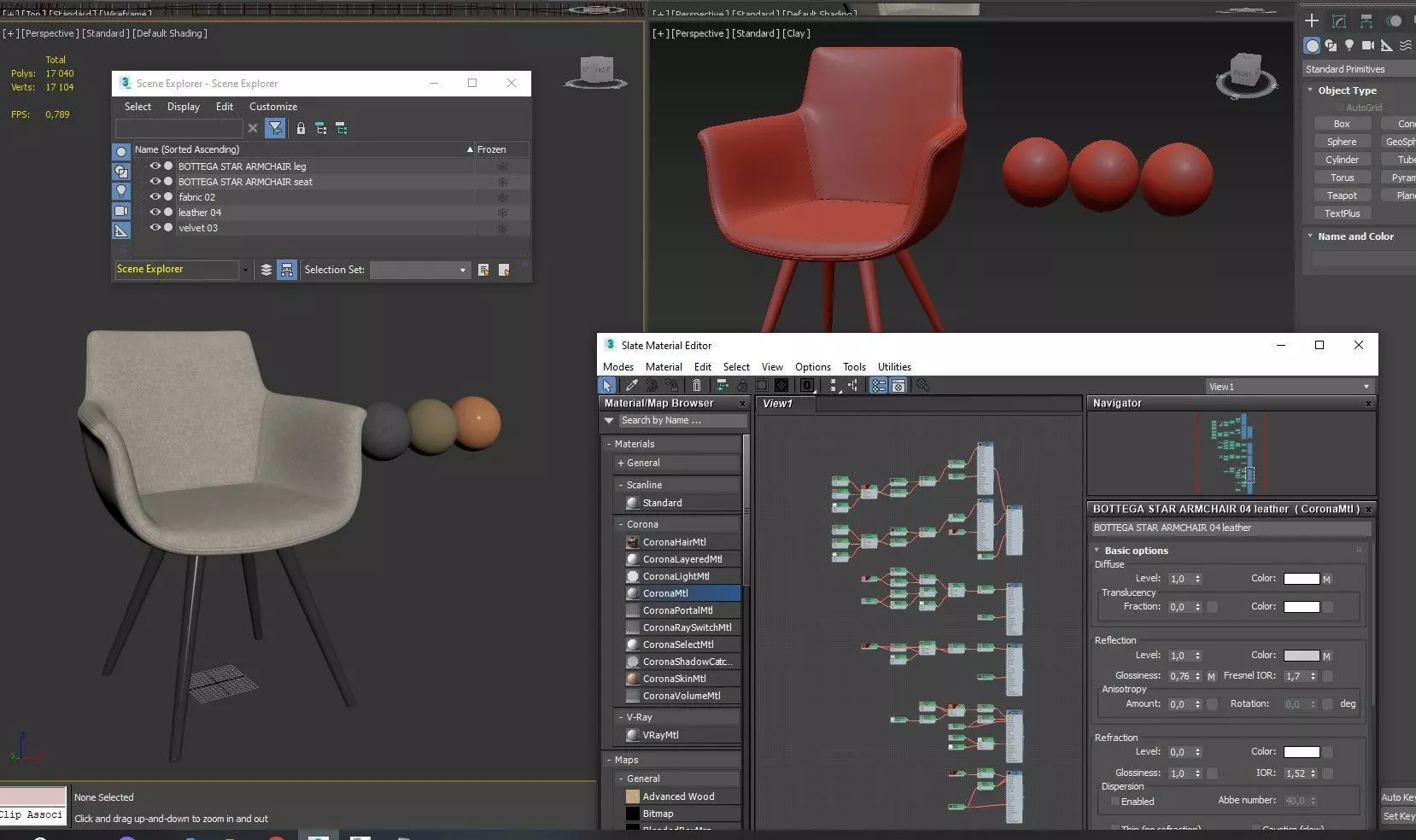Image resolution: width=1416 pixels, height=840 pixels.
Task: Collapse the Basic options rollout
Action: click(1097, 550)
